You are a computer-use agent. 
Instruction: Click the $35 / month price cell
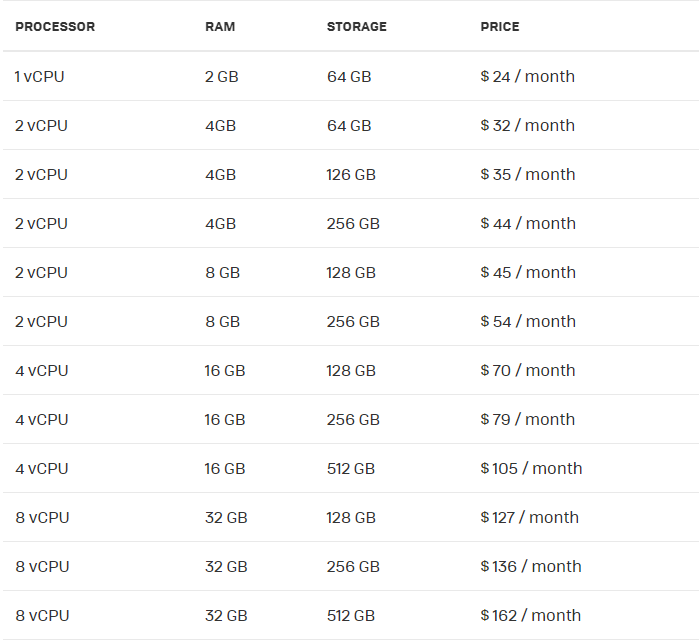[x=527, y=174]
